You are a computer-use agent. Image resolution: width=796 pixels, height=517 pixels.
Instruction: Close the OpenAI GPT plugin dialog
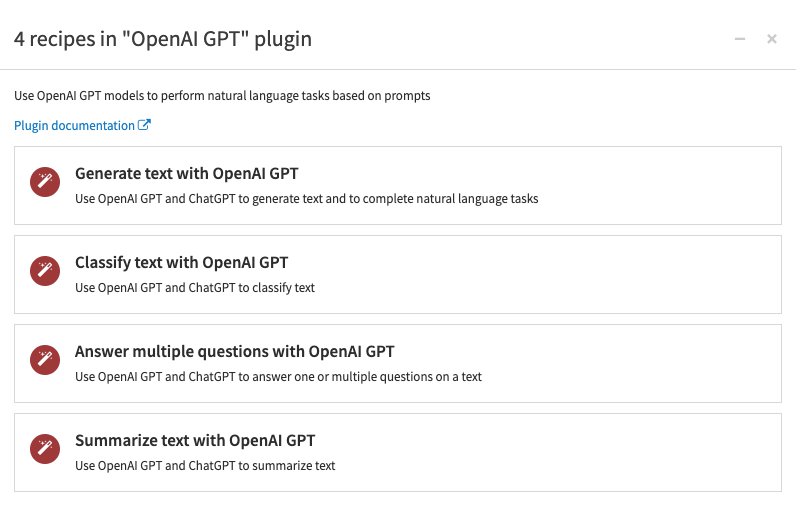(772, 39)
